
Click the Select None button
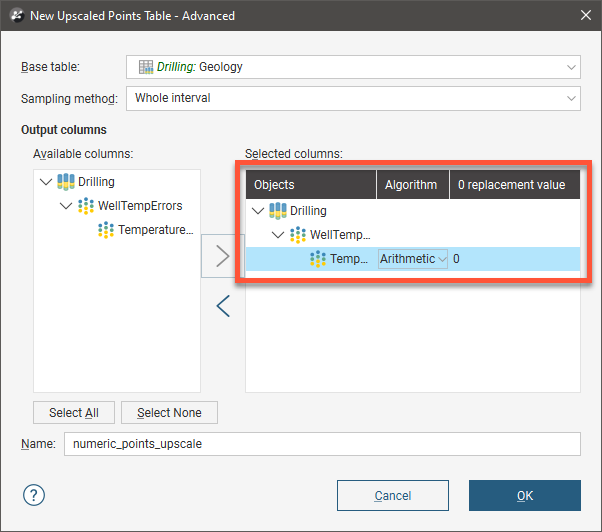169,413
